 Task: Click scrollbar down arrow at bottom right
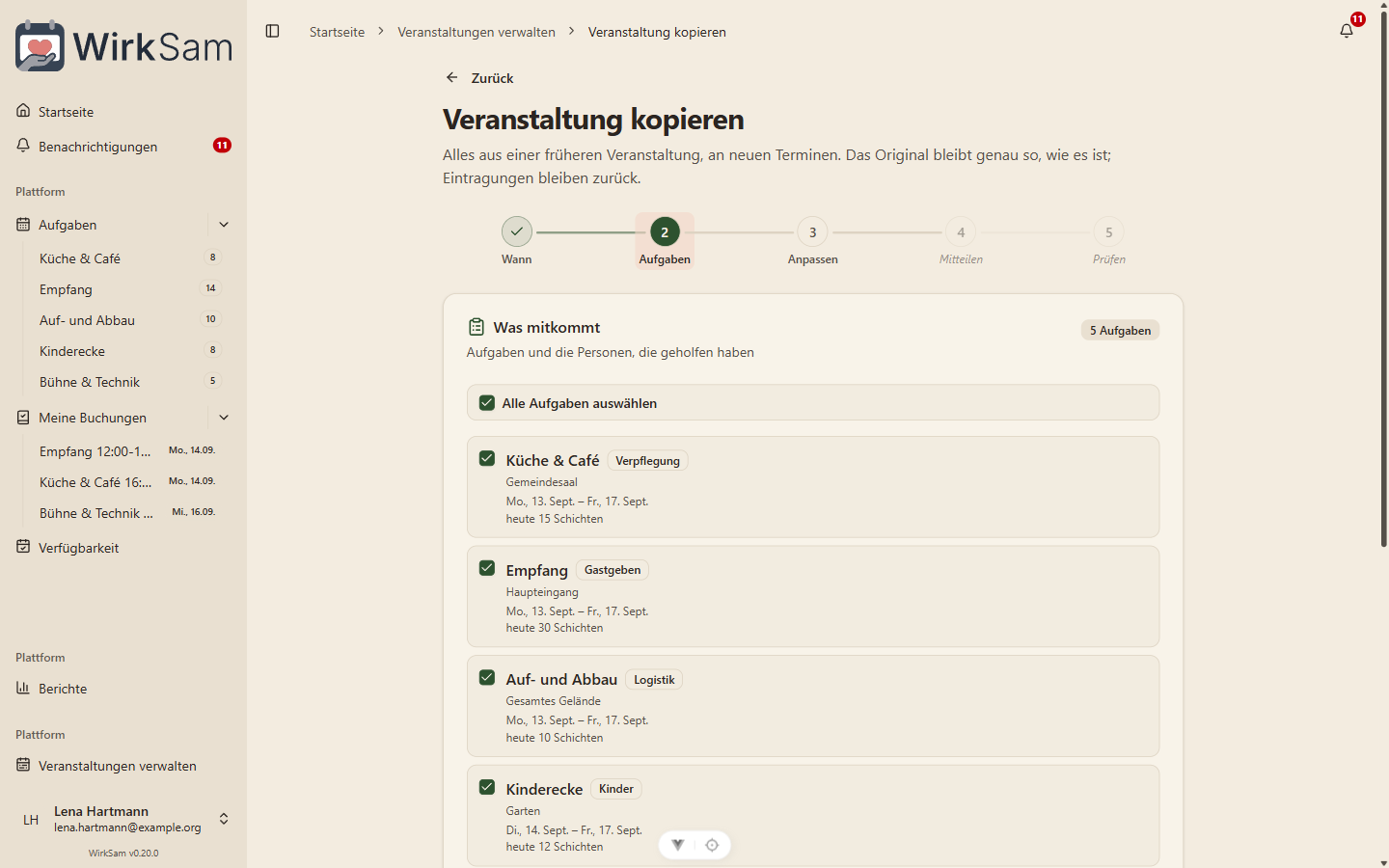[1384, 862]
